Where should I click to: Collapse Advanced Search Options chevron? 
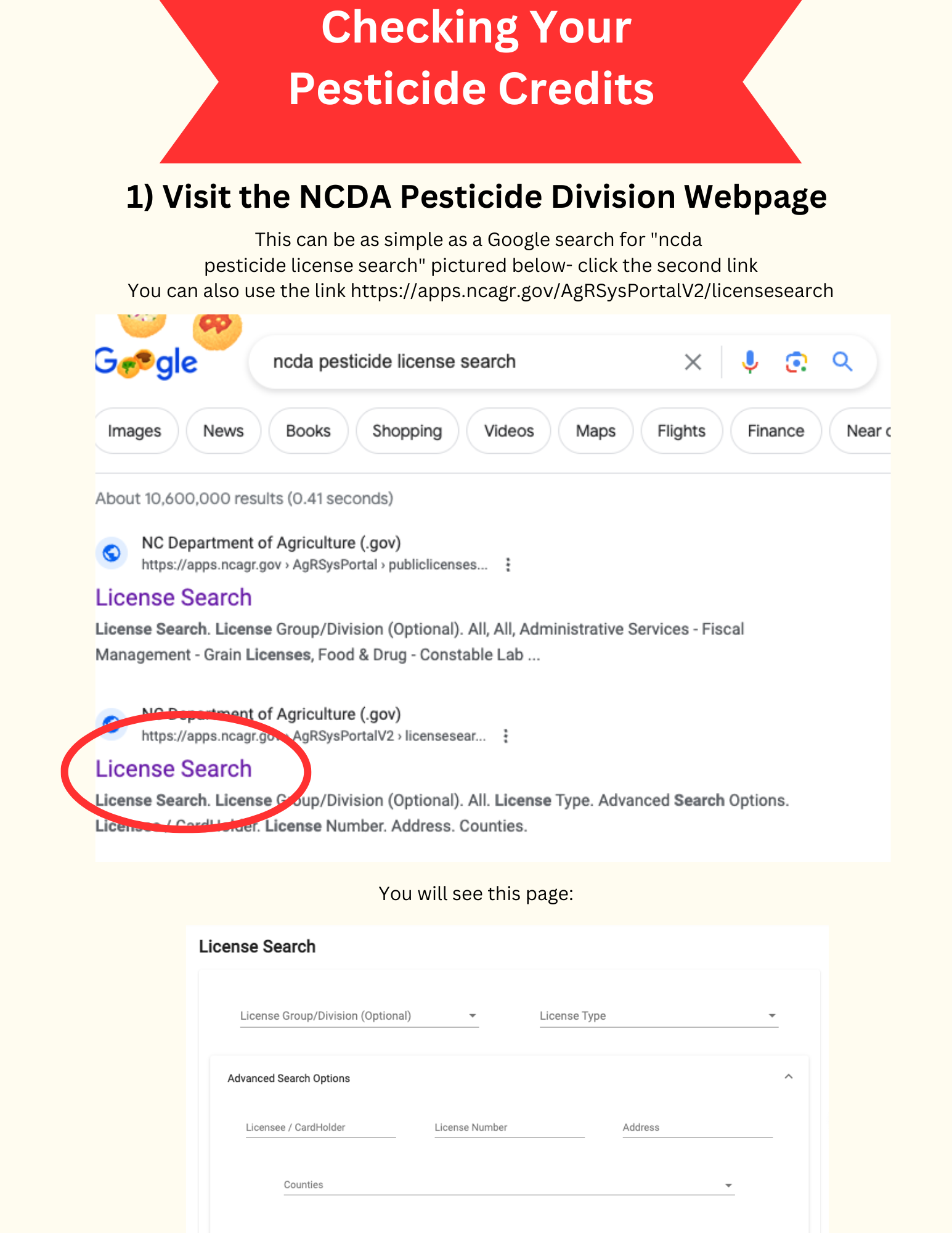(788, 1077)
